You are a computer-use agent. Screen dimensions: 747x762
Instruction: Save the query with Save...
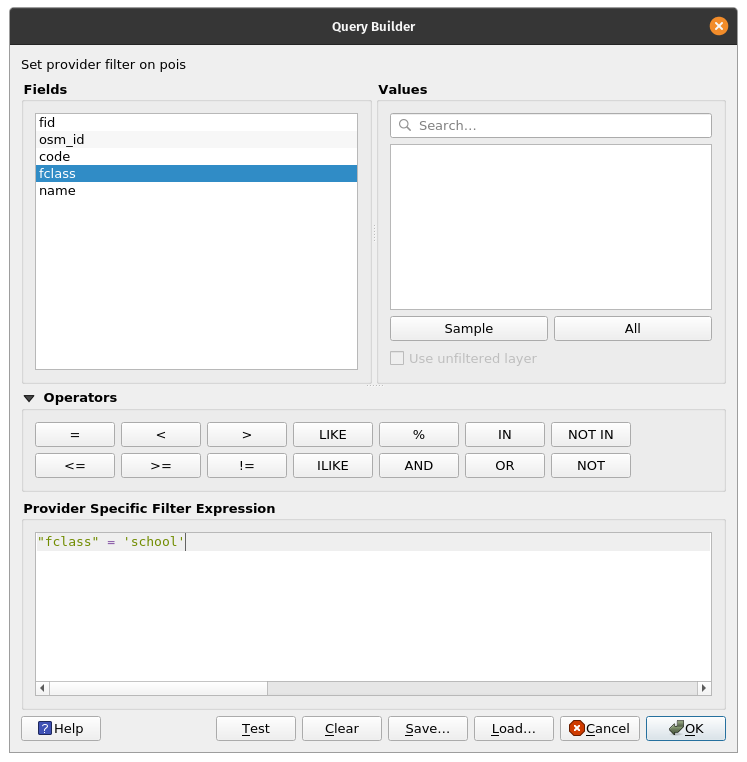pyautogui.click(x=428, y=728)
